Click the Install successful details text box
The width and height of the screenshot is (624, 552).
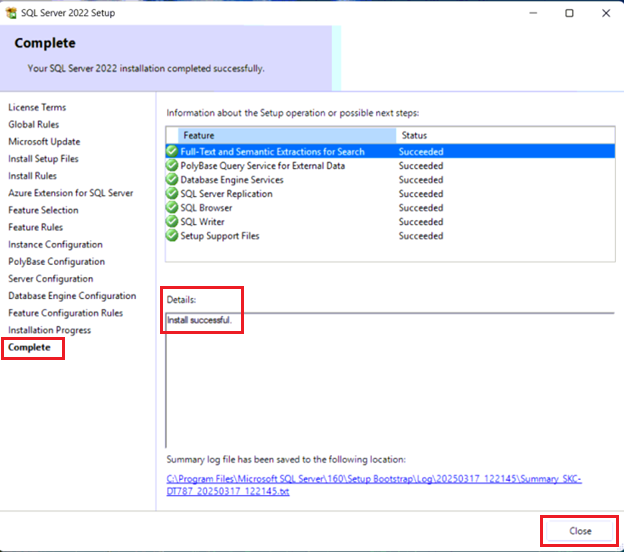click(x=390, y=380)
